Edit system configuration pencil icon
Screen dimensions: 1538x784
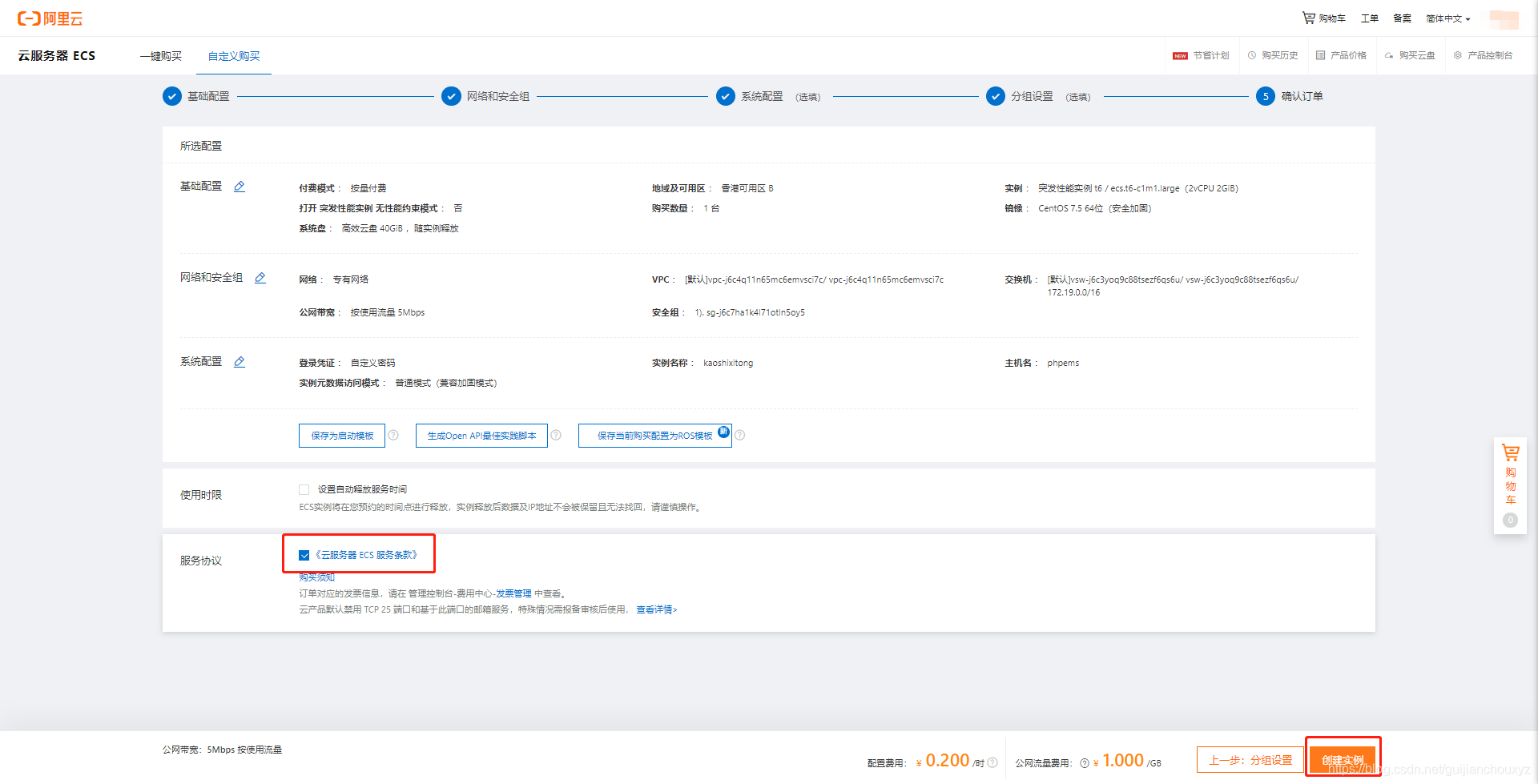(240, 362)
